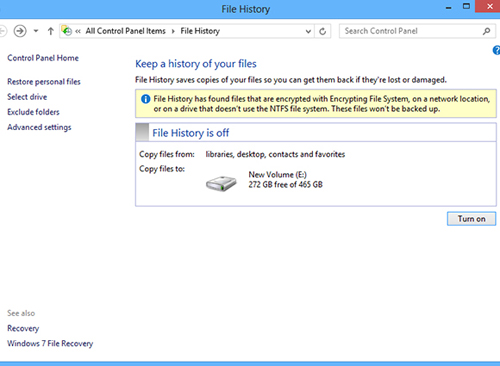Open the recent locations dropdown arrow
The image size is (500, 366).
coord(36,31)
